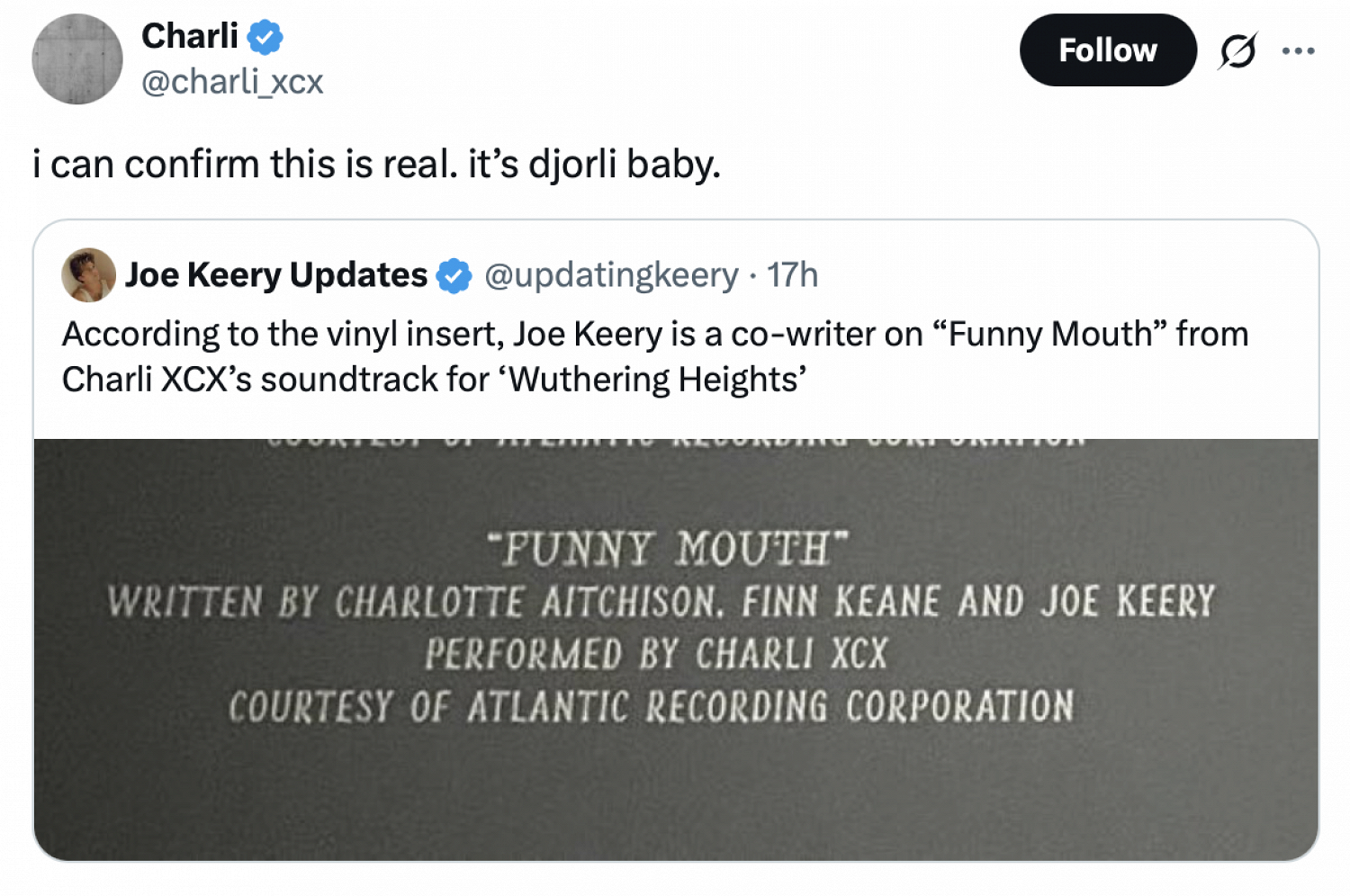Open the @updatingkeery handle

coord(611,275)
